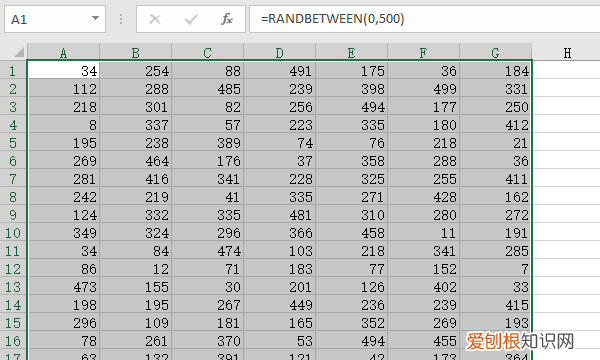Click empty cell H5
Viewport: 600px width, 360px height.
pos(566,143)
